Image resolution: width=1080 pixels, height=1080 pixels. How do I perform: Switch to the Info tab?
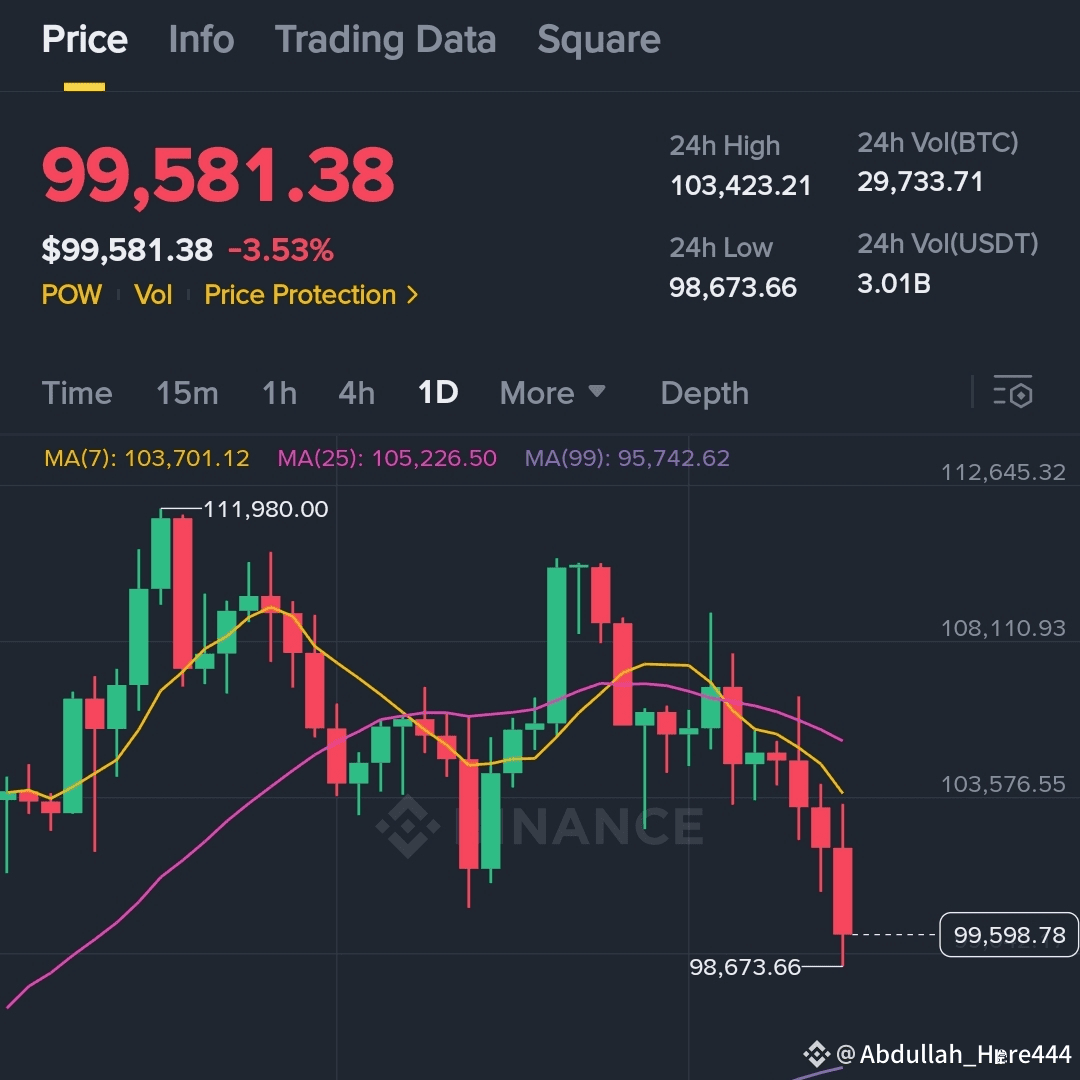click(x=201, y=40)
